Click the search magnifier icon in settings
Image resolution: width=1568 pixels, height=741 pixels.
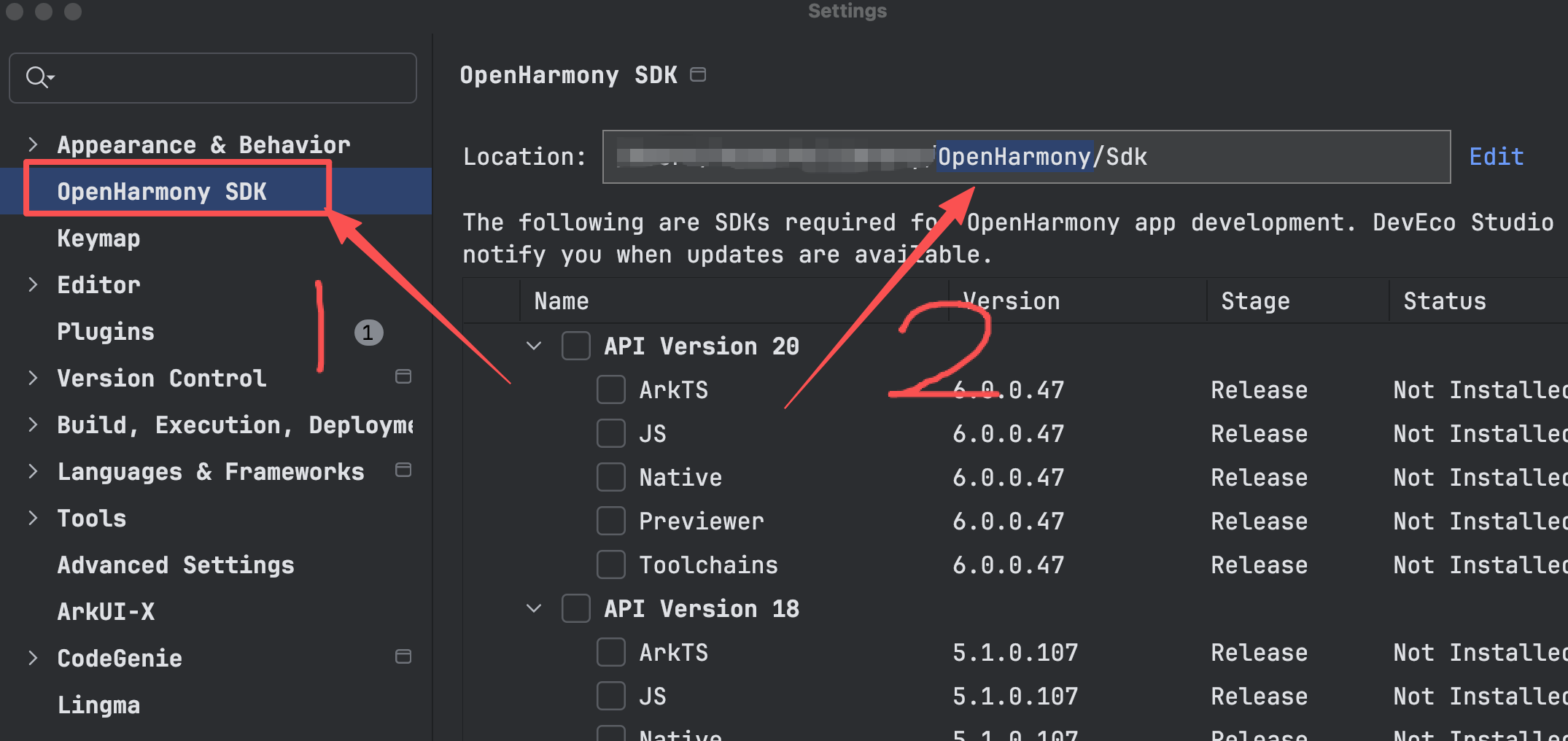(x=38, y=77)
